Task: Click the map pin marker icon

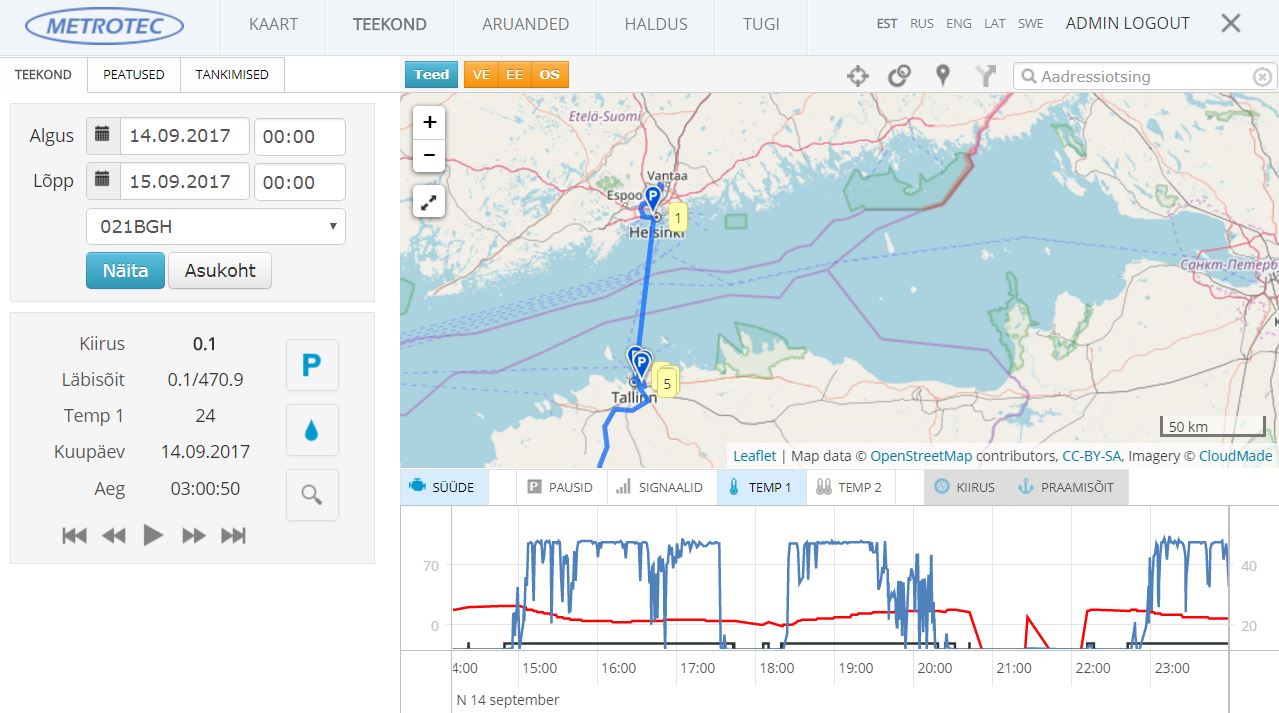Action: point(942,76)
